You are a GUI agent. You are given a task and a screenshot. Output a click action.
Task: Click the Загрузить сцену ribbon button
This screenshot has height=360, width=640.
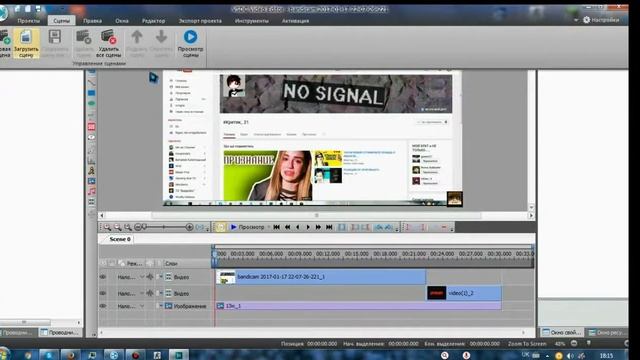coord(26,43)
